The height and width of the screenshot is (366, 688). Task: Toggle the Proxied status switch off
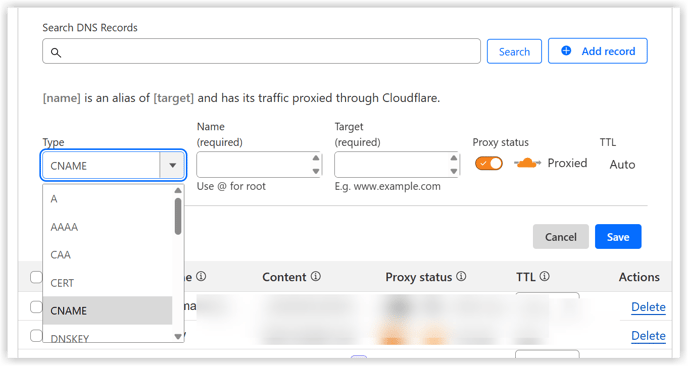[488, 163]
